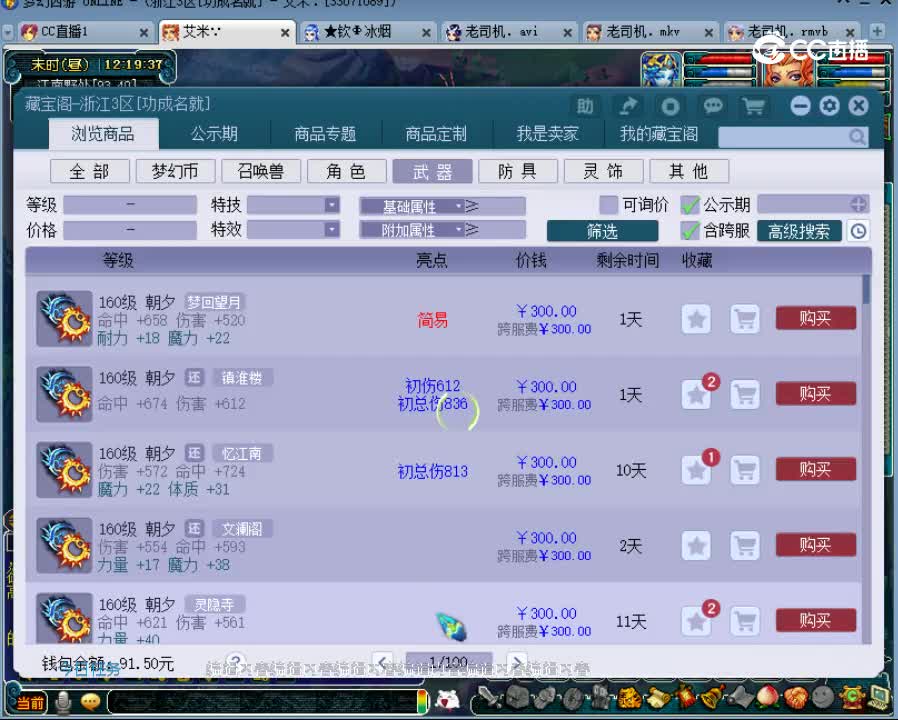This screenshot has width=898, height=720.
Task: Go to previous page arrow
Action: click(383, 662)
